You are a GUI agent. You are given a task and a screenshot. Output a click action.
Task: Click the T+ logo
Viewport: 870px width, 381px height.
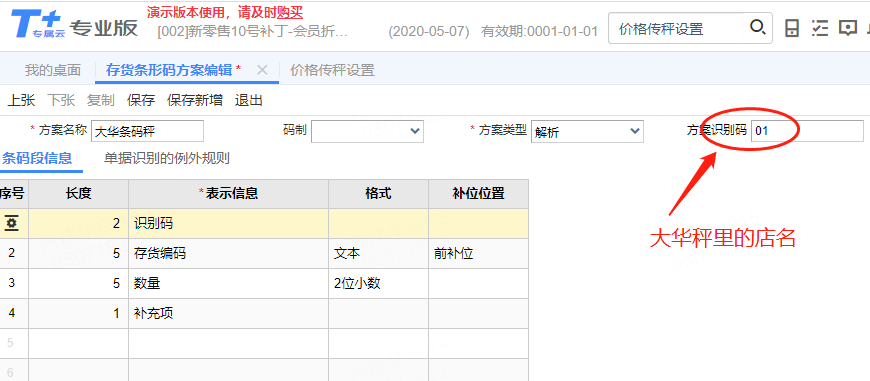pyautogui.click(x=37, y=25)
